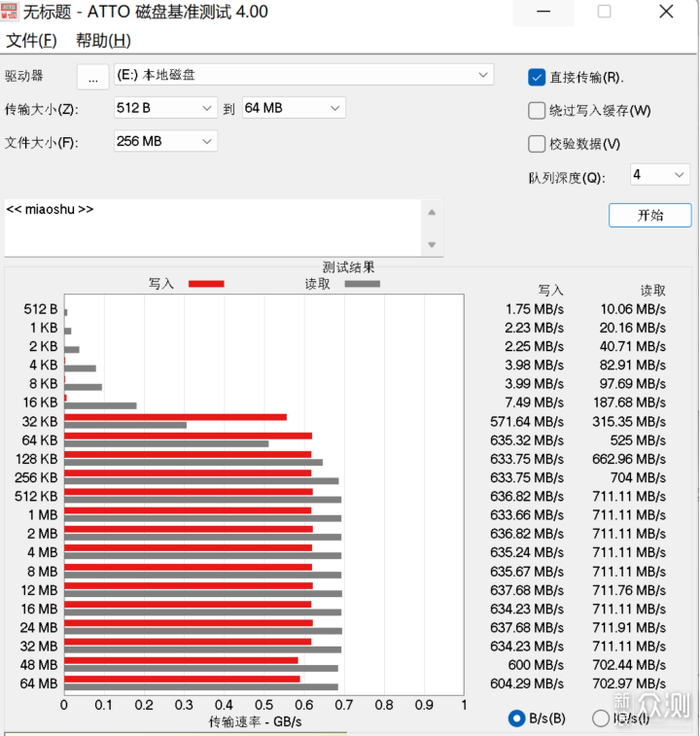The width and height of the screenshot is (700, 736).
Task: Click the red write bar for 32 KB
Action: point(176,417)
